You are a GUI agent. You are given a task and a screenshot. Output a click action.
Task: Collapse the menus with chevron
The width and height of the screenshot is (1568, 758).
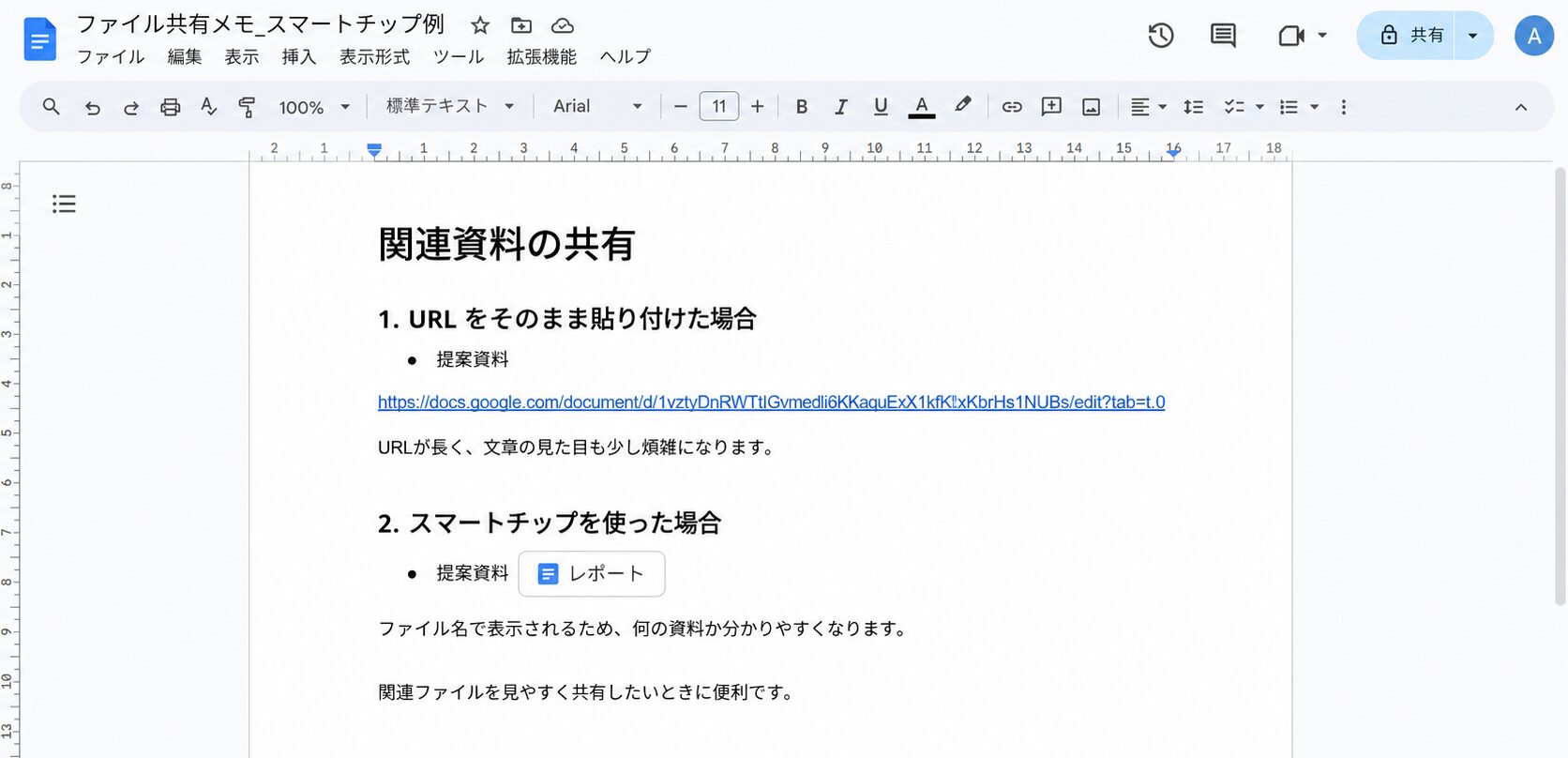[x=1521, y=107]
